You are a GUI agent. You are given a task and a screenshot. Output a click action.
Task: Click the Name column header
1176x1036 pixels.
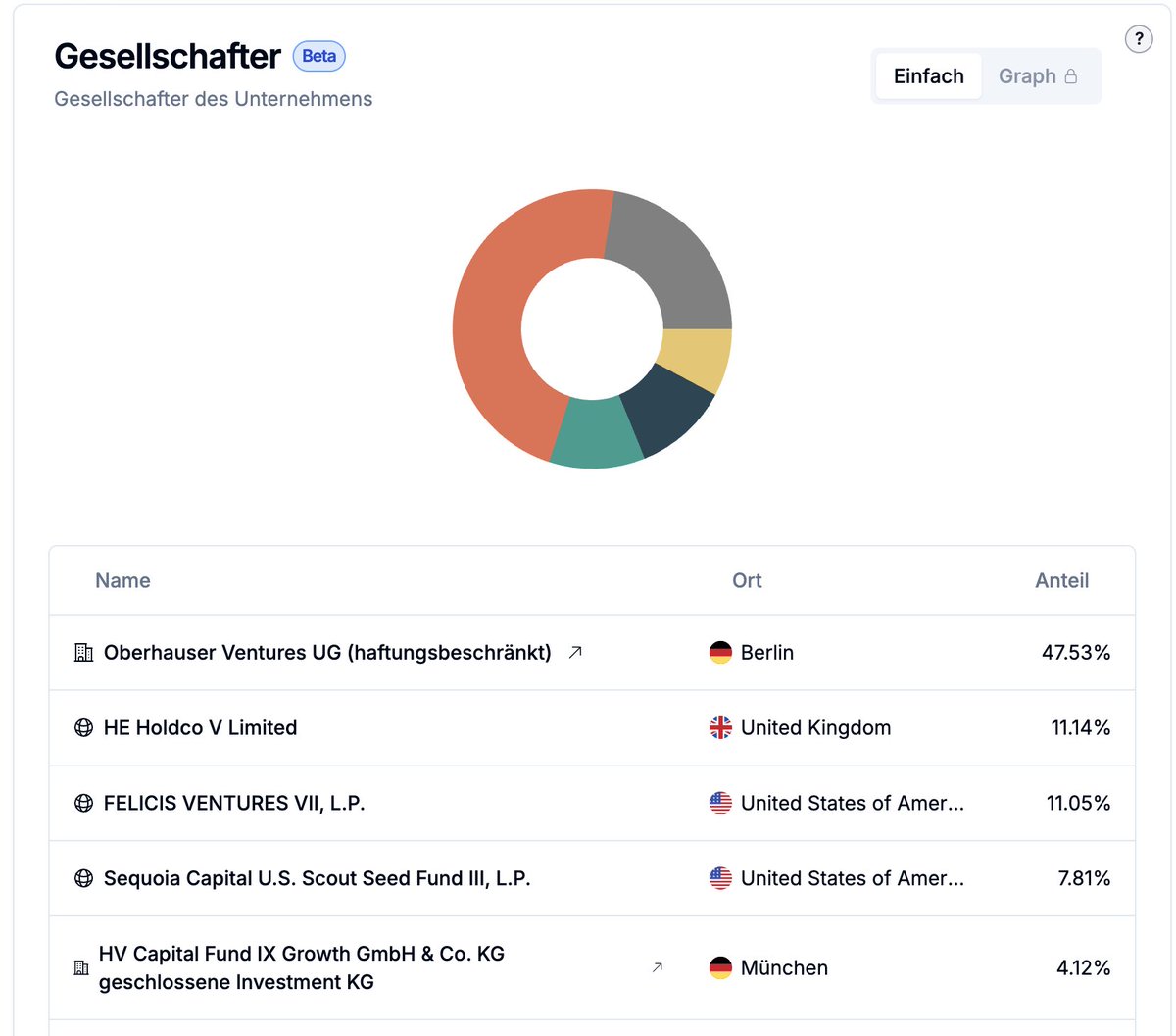(x=122, y=580)
